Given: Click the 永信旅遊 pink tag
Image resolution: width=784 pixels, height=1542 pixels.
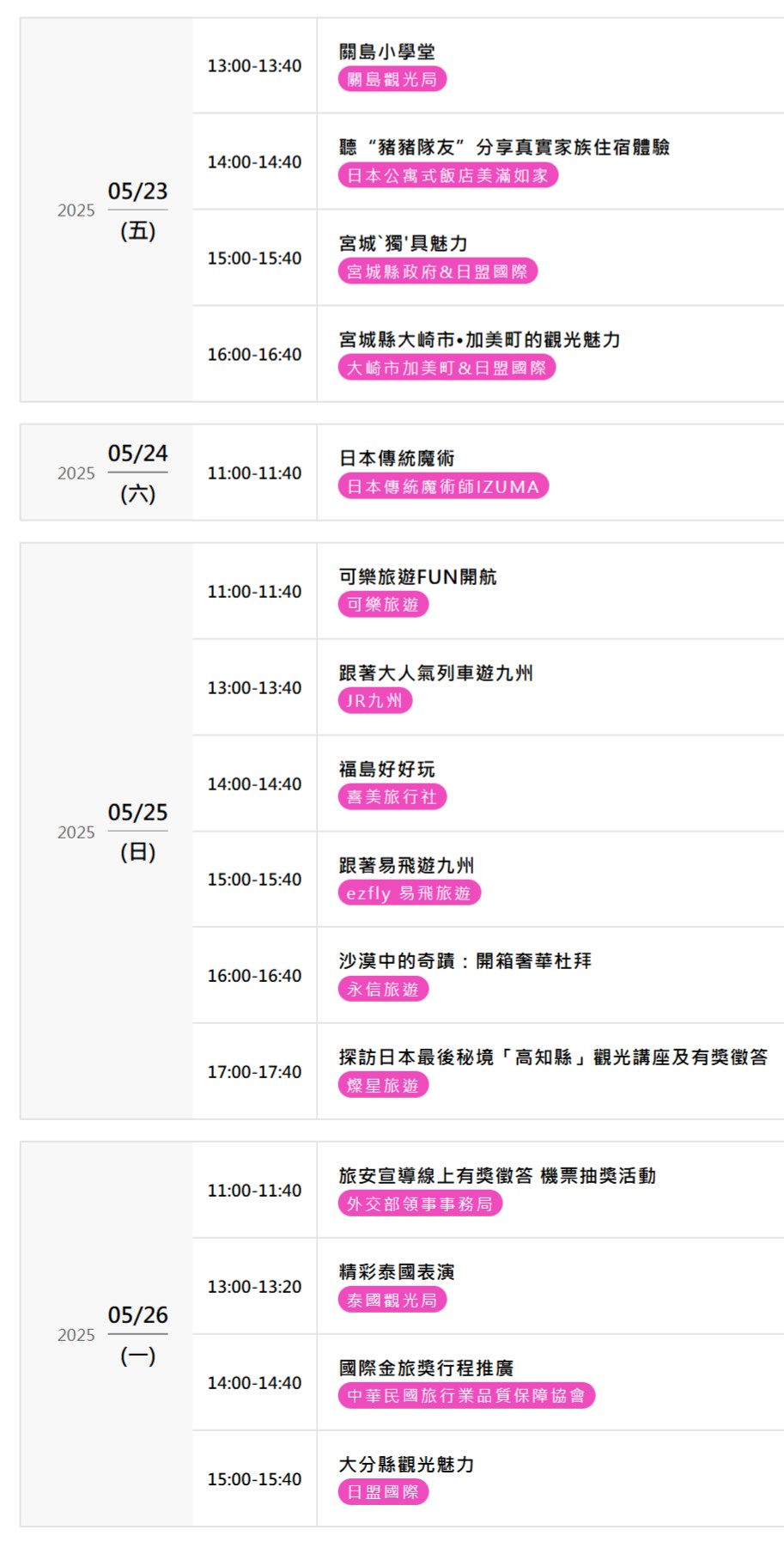Looking at the screenshot, I should (x=383, y=990).
